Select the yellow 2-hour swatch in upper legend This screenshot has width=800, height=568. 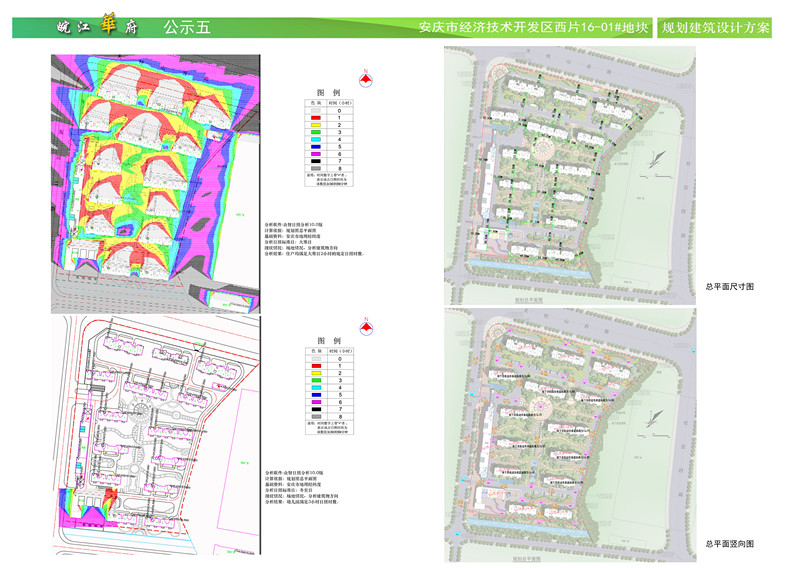coord(316,125)
